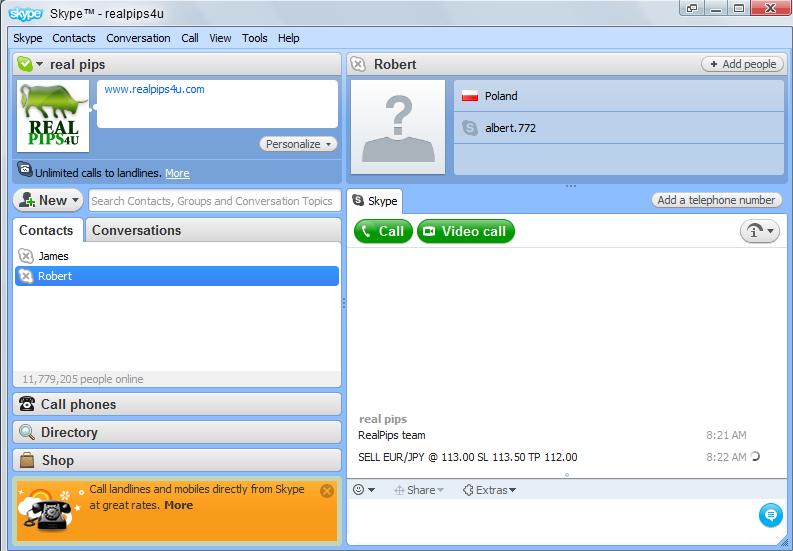Click the real pips display name
The height and width of the screenshot is (551, 793).
(x=77, y=65)
